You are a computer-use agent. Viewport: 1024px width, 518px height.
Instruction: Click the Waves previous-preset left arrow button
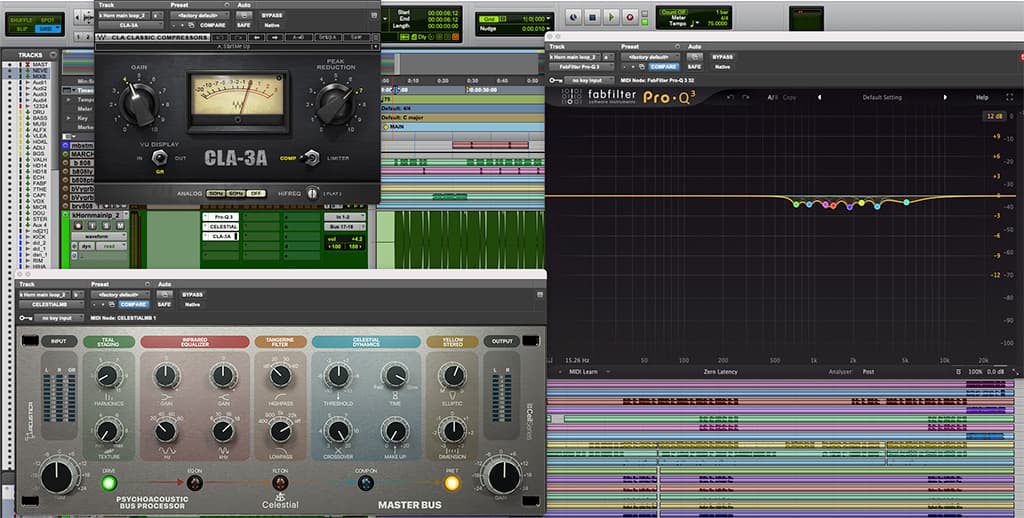[x=257, y=38]
